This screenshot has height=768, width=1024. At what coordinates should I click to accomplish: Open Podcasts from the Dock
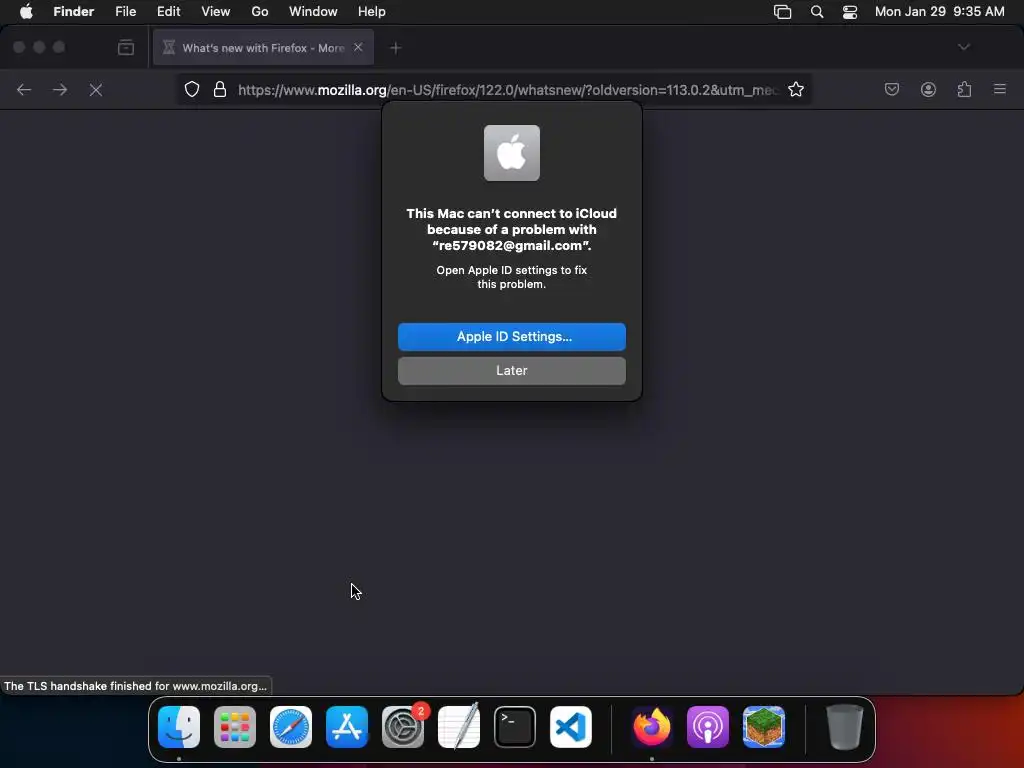(708, 727)
